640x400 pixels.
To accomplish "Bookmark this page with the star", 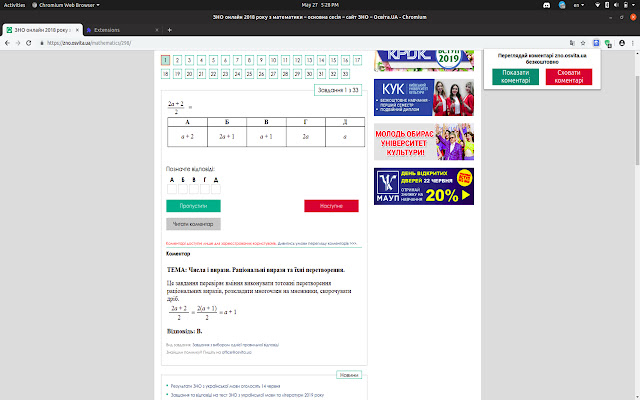I will (x=583, y=43).
